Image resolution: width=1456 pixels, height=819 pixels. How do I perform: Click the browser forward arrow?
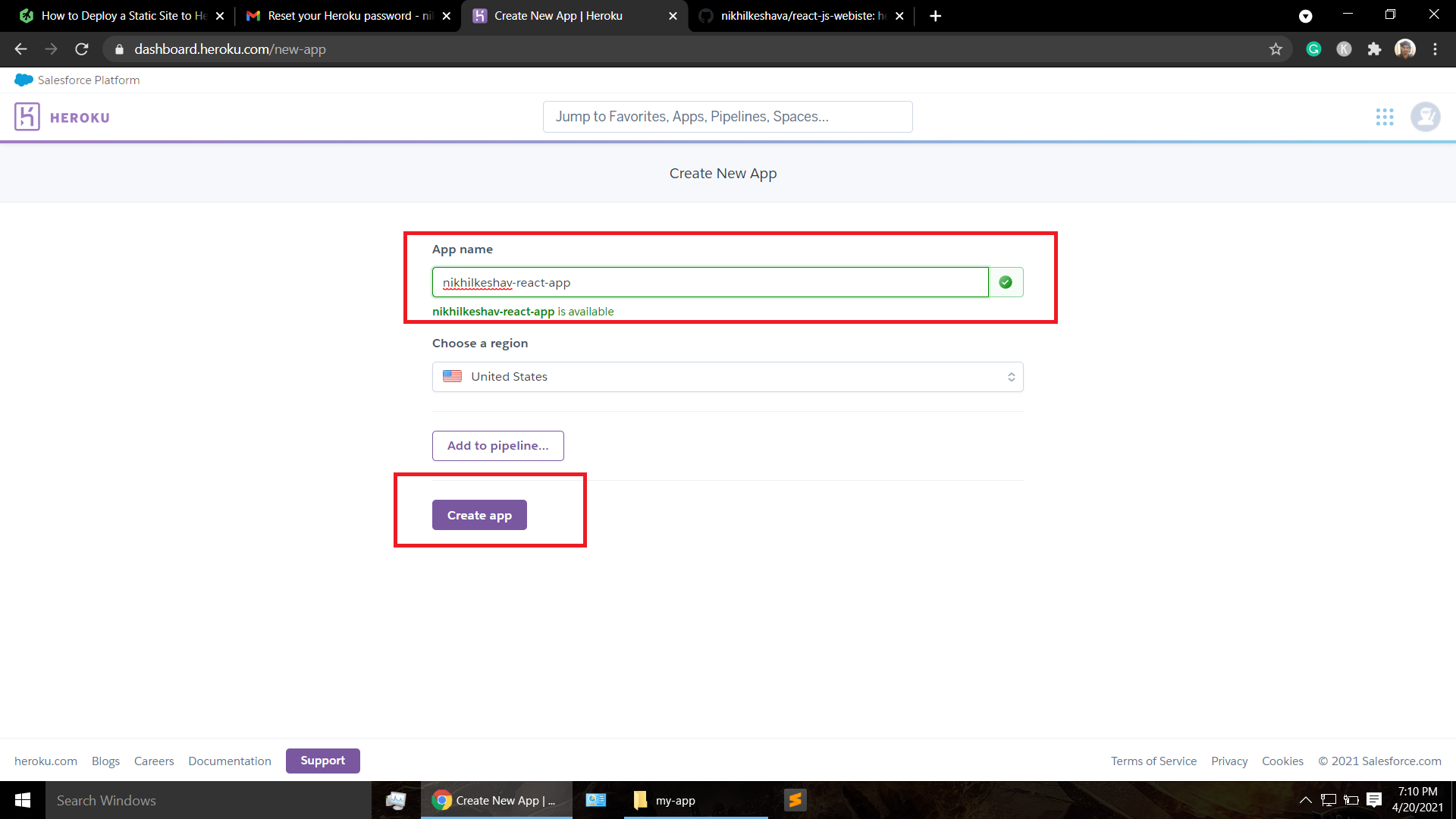tap(51, 49)
